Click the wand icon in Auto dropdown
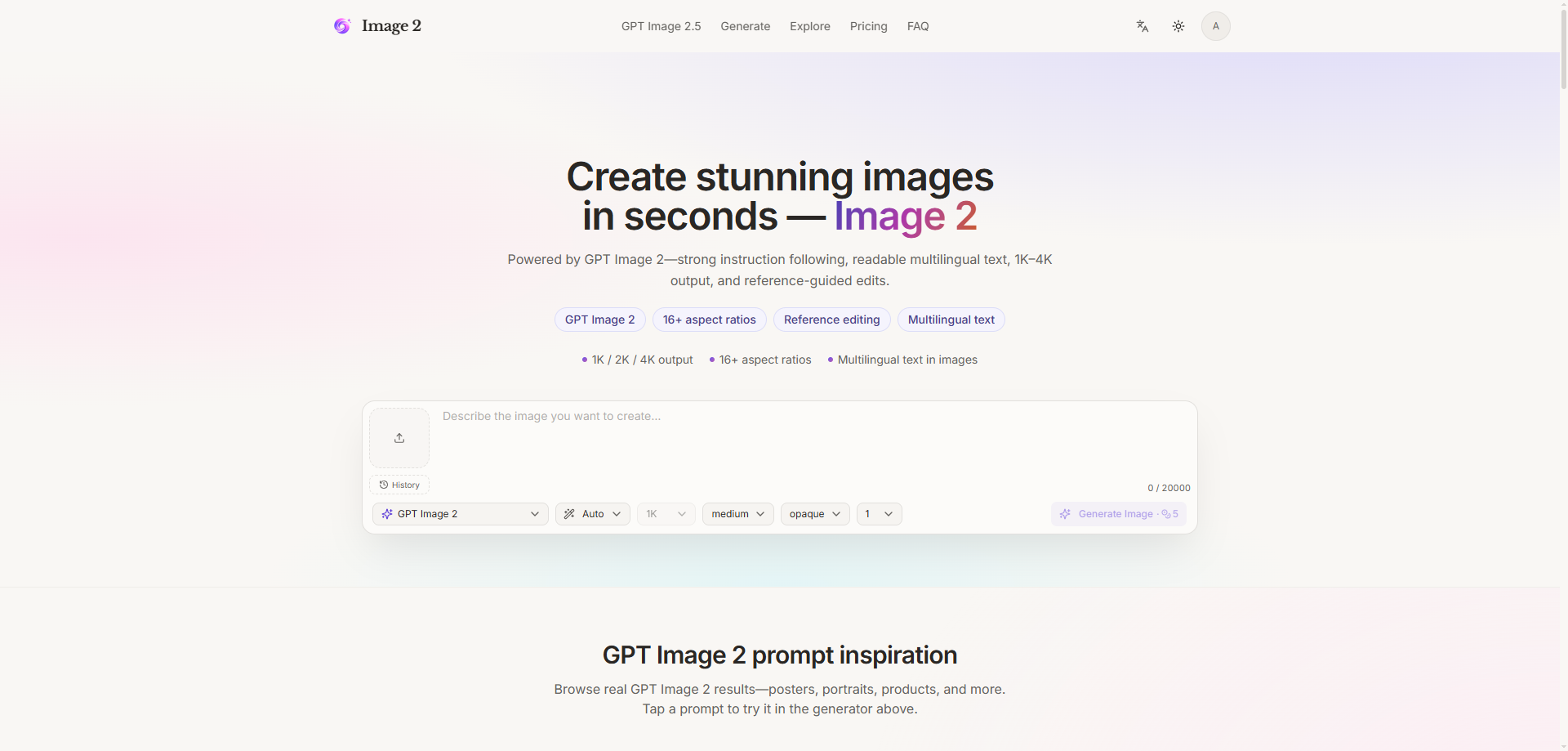The width and height of the screenshot is (1568, 751). tap(569, 514)
